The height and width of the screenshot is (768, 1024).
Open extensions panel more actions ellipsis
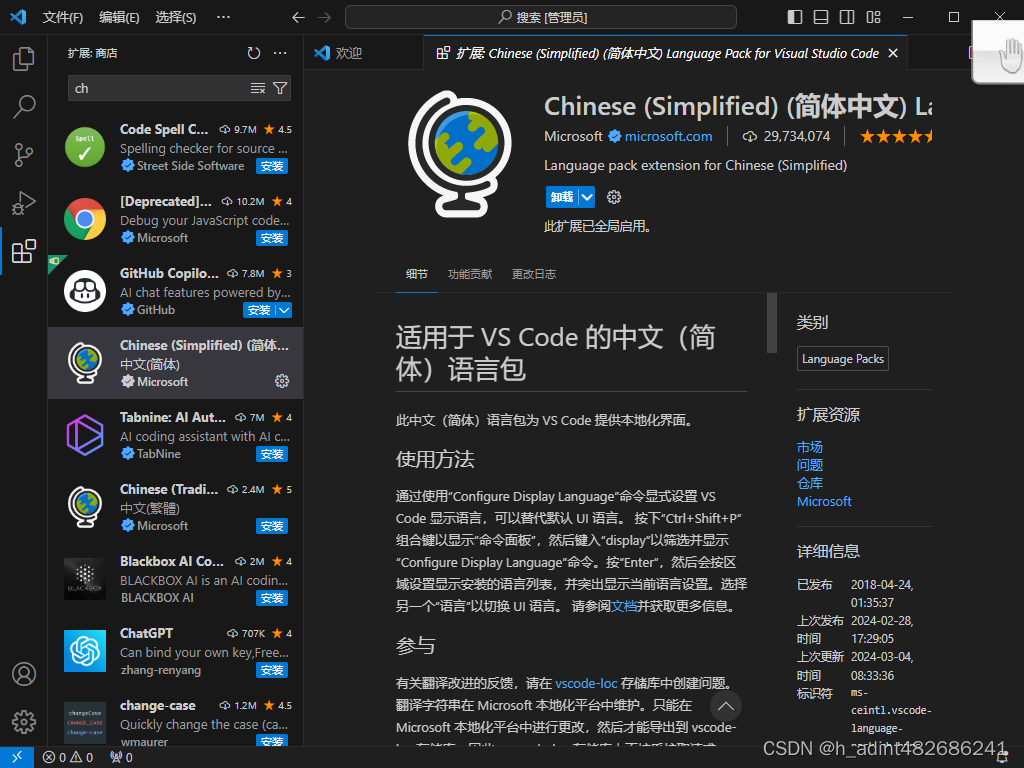280,53
